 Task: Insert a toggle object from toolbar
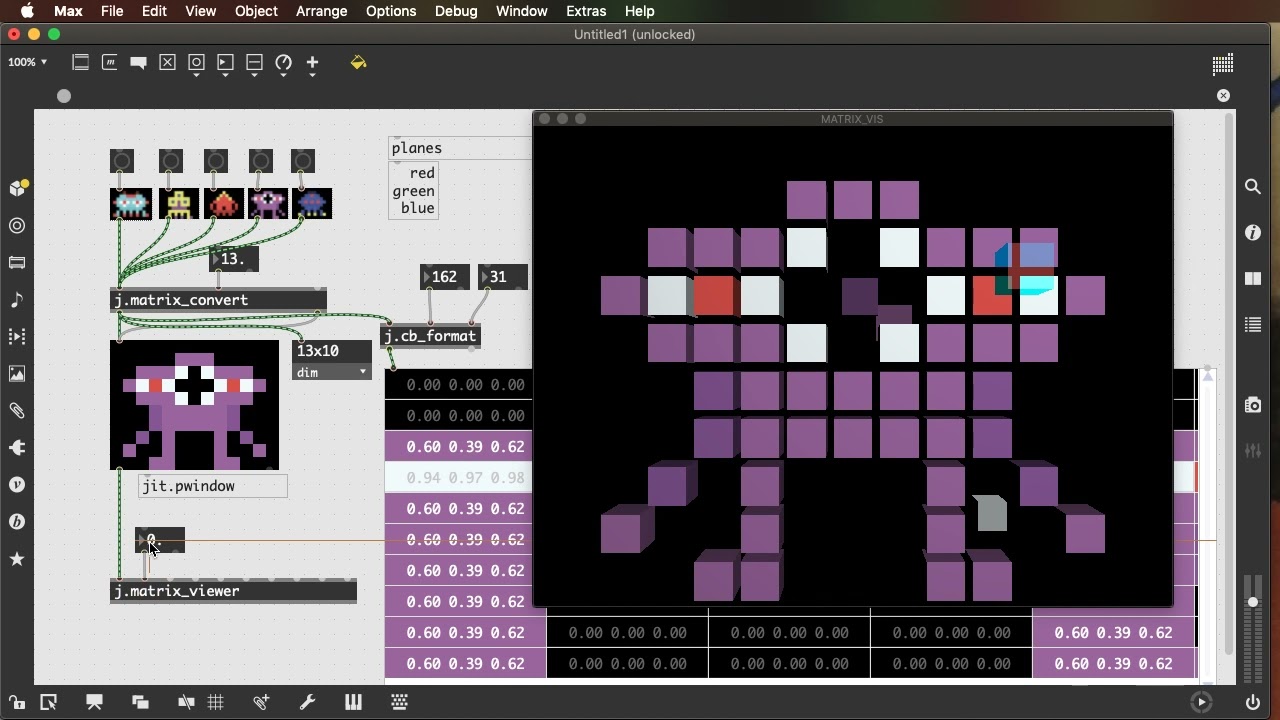pyautogui.click(x=168, y=63)
